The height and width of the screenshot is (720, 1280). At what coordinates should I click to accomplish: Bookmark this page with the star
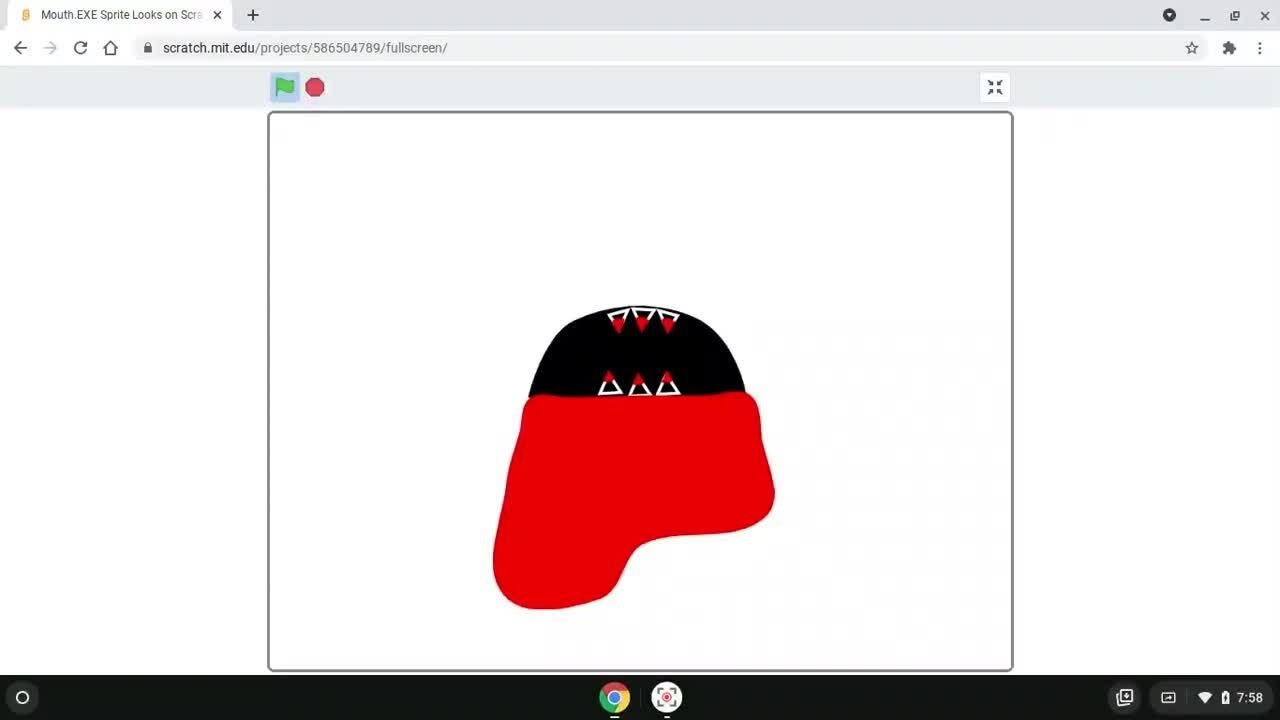click(x=1192, y=48)
